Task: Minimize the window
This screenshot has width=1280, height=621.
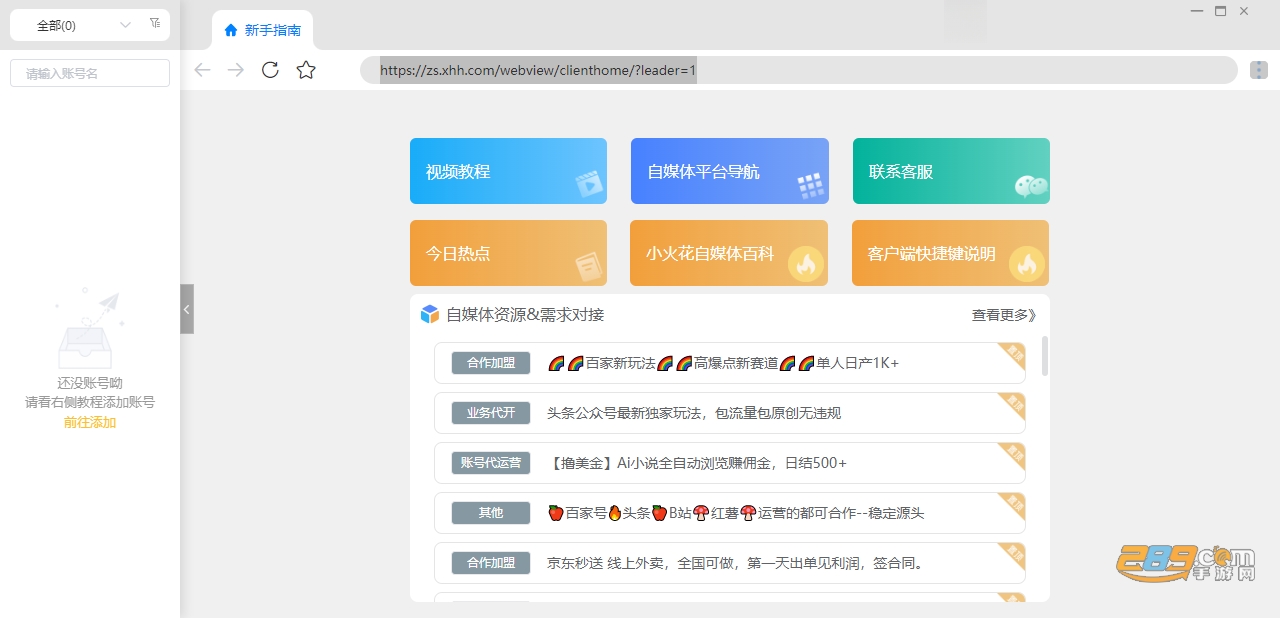Action: (x=1197, y=11)
